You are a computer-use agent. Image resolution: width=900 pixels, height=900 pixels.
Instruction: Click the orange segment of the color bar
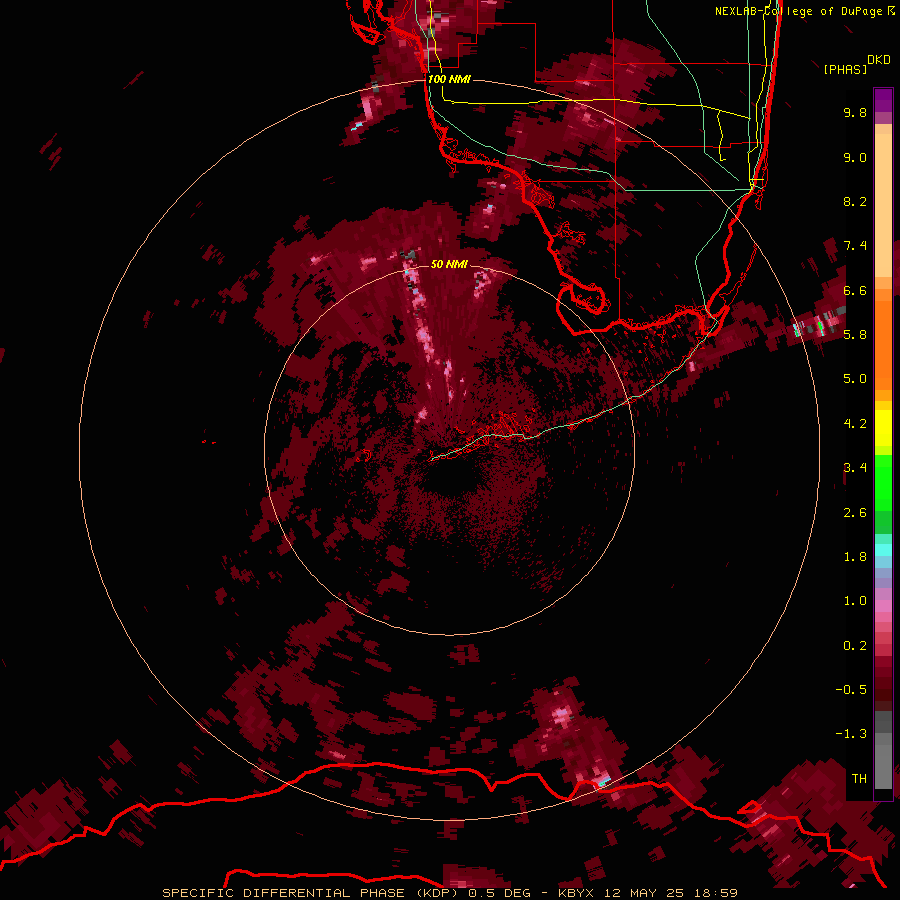tap(883, 344)
